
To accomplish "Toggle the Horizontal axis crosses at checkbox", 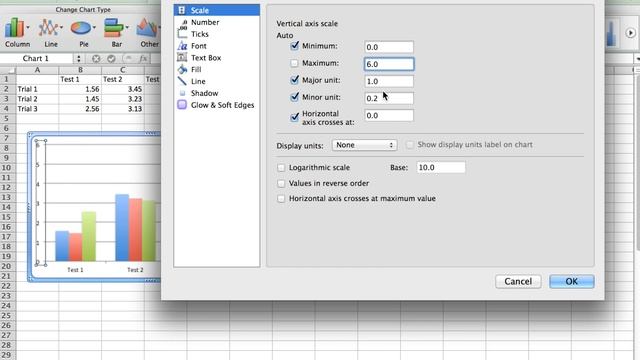I will click(294, 118).
